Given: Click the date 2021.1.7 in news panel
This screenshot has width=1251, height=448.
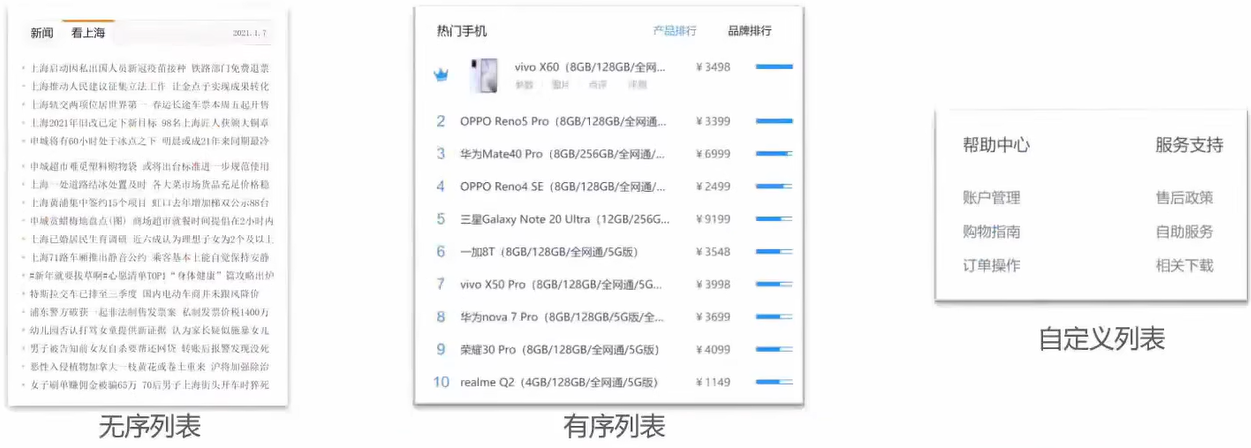Looking at the screenshot, I should coord(250,33).
